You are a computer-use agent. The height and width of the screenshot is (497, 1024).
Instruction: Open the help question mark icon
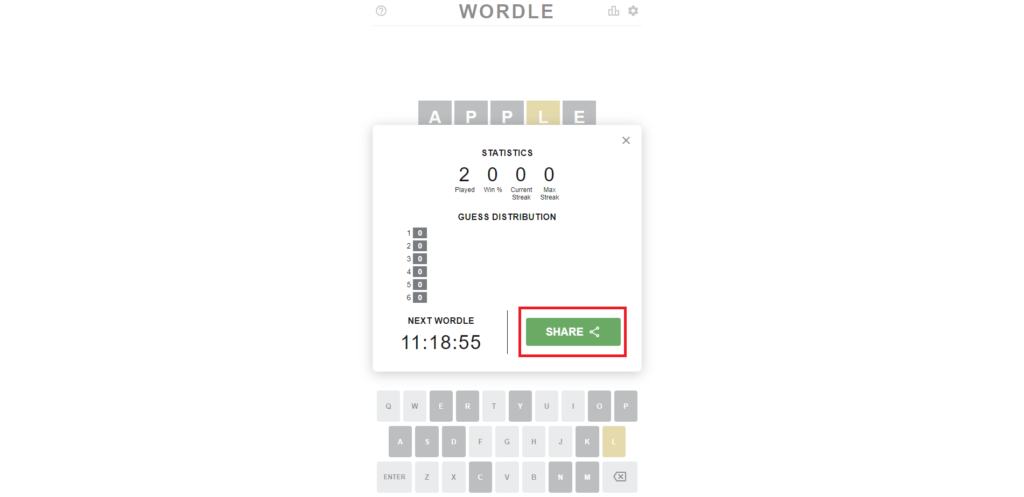click(x=381, y=11)
